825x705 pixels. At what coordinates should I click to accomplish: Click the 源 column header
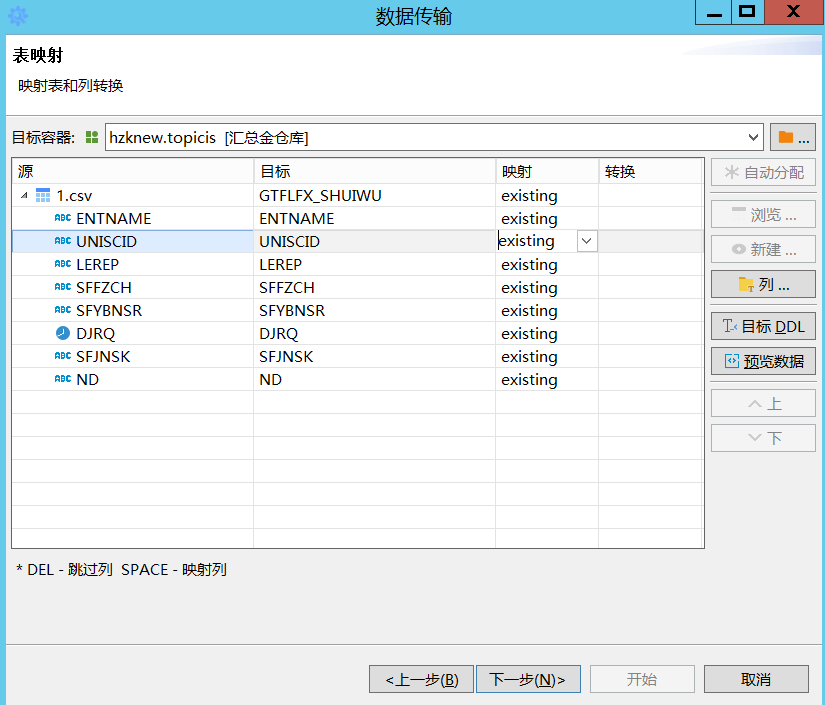[133, 171]
